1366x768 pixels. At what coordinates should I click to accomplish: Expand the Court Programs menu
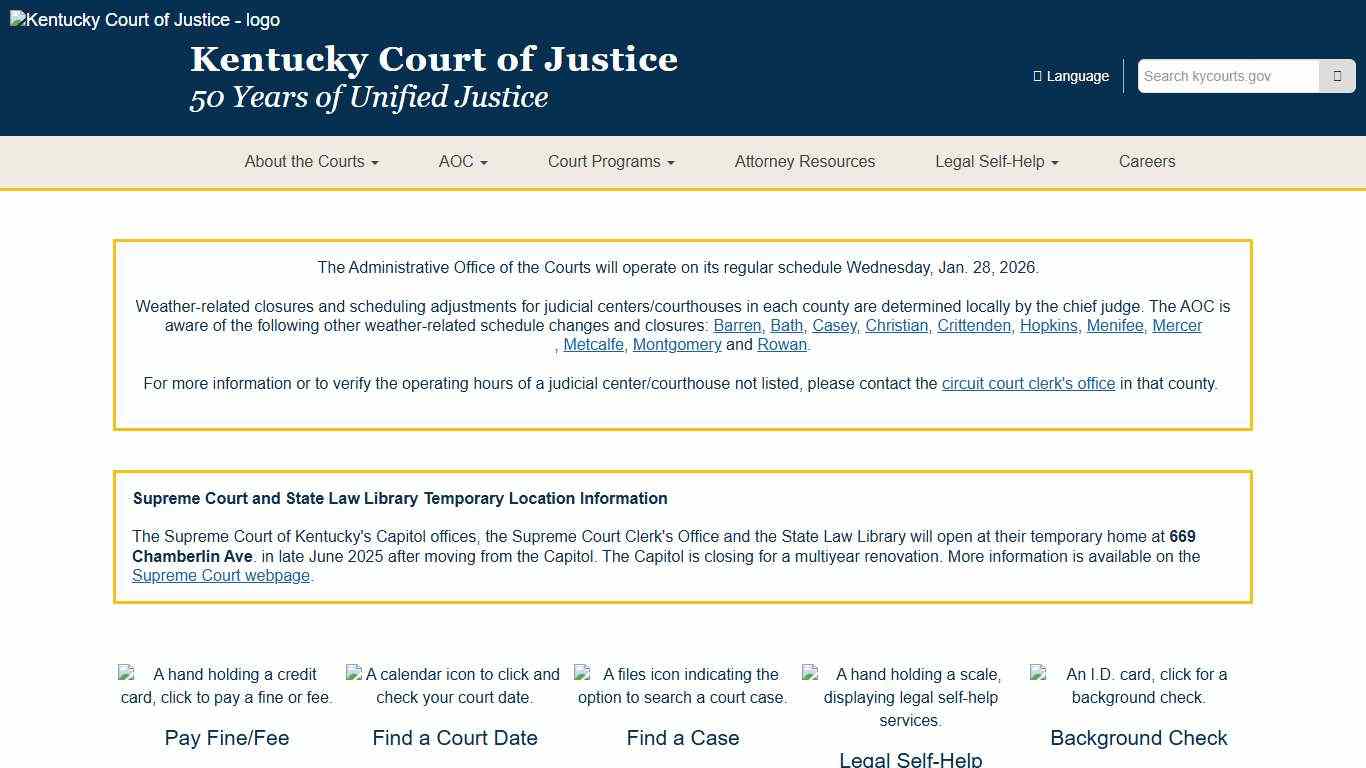610,162
